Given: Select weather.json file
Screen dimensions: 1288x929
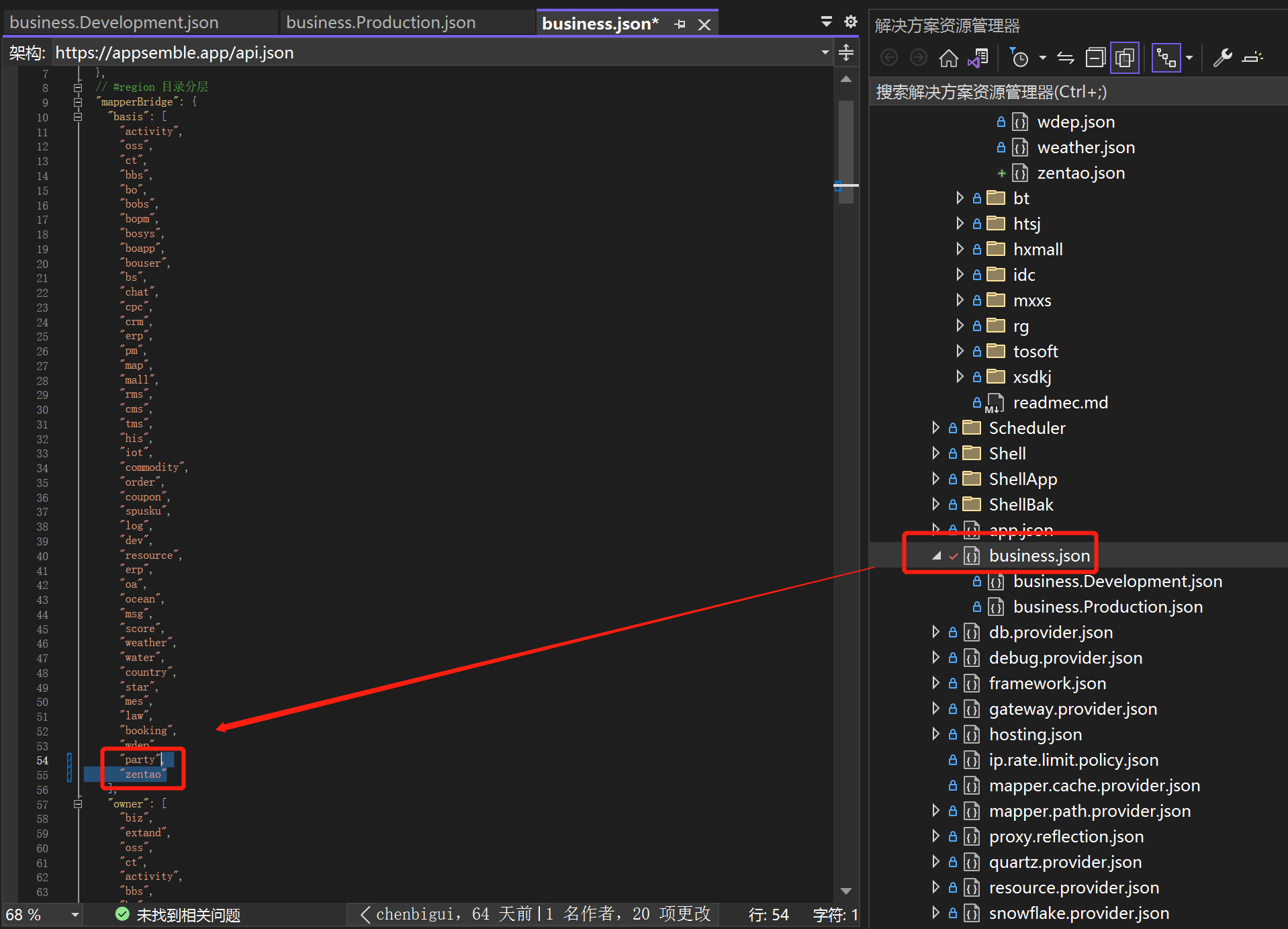Looking at the screenshot, I should point(1086,147).
